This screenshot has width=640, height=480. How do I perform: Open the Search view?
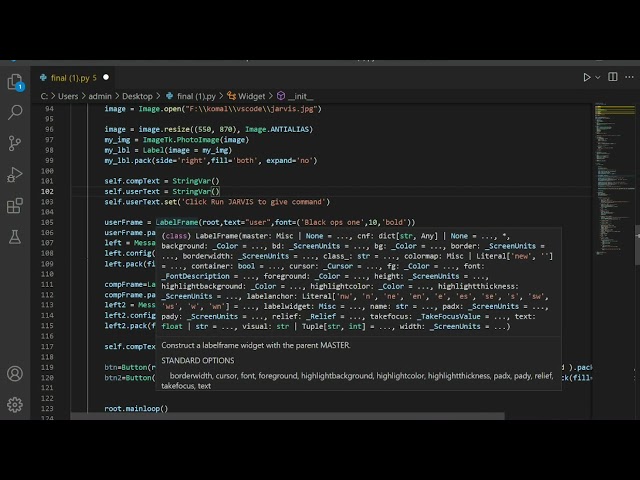[15, 112]
